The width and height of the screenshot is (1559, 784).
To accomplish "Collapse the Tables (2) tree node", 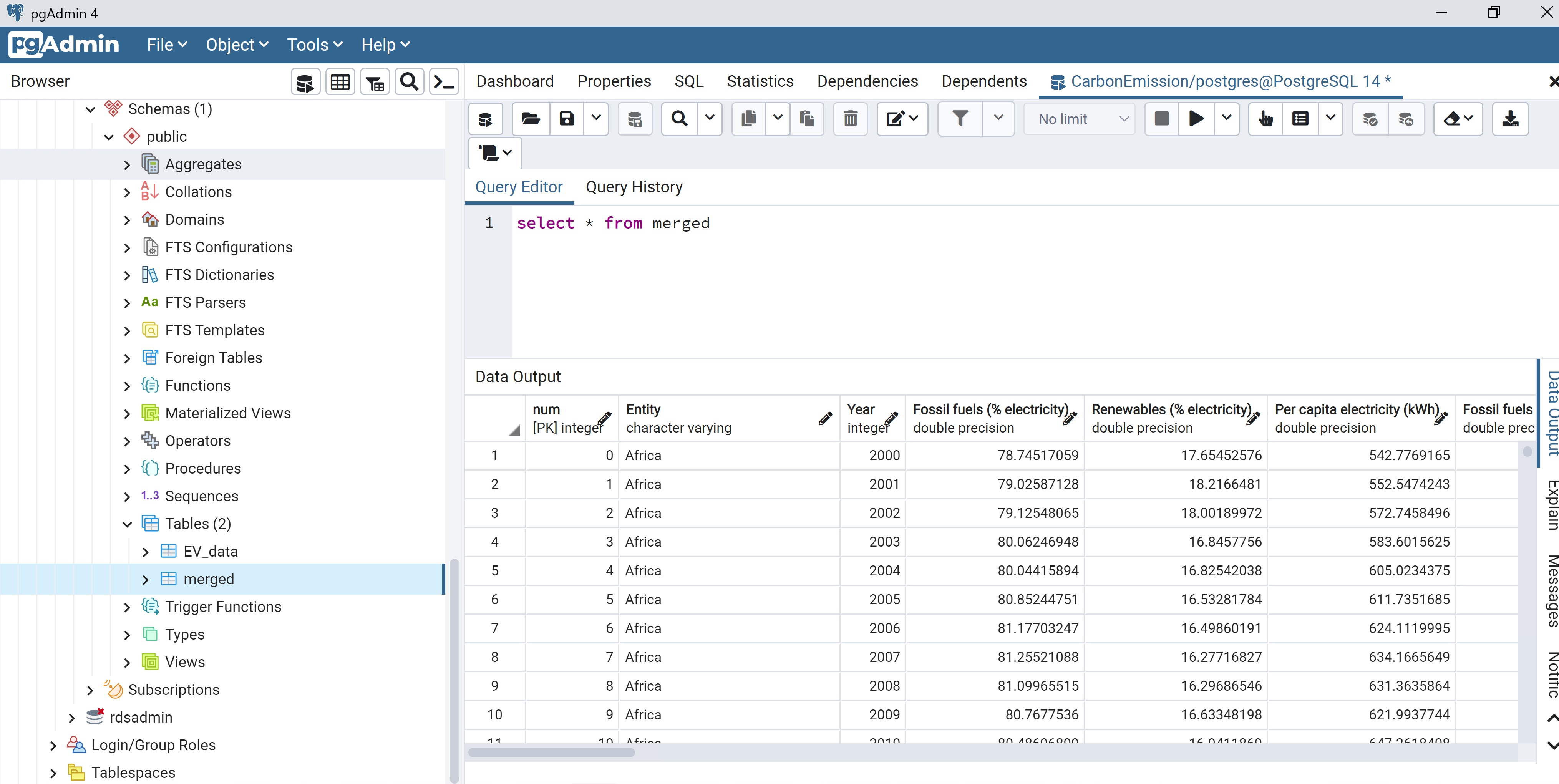I will point(127,524).
